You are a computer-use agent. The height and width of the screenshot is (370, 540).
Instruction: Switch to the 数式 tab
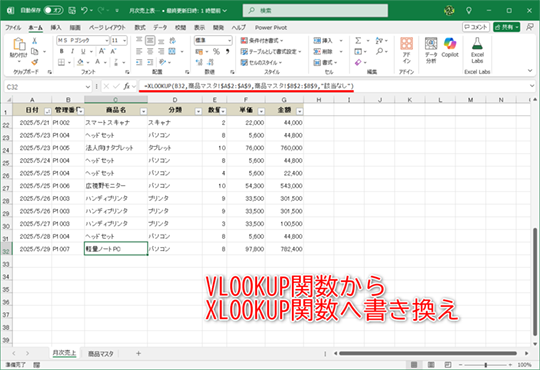pyautogui.click(x=140, y=28)
